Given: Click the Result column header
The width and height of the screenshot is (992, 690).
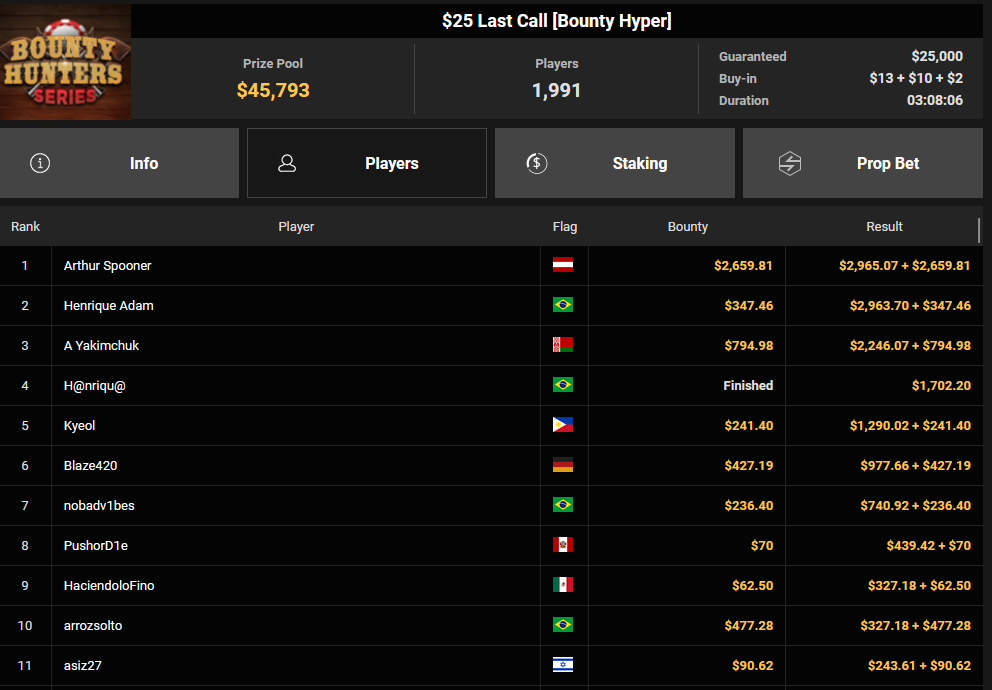Looking at the screenshot, I should [x=884, y=227].
